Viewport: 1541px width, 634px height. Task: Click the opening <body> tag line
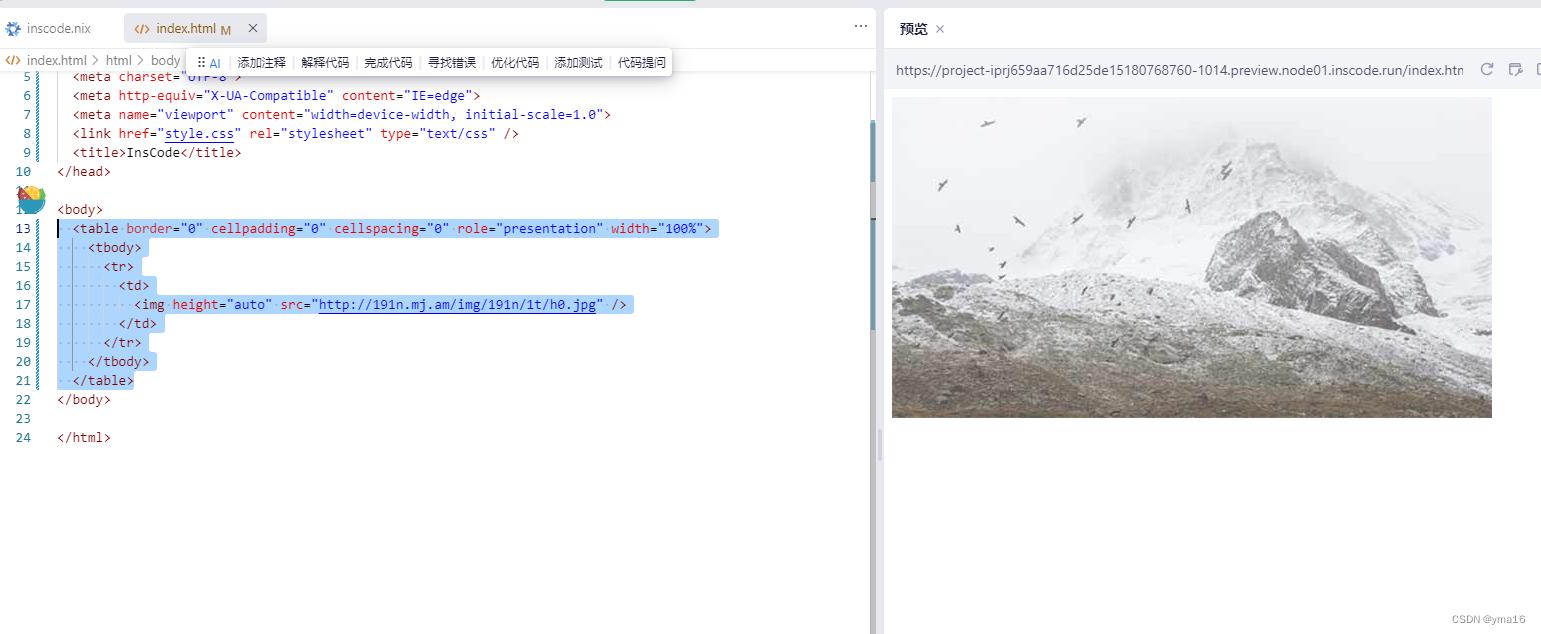point(80,209)
